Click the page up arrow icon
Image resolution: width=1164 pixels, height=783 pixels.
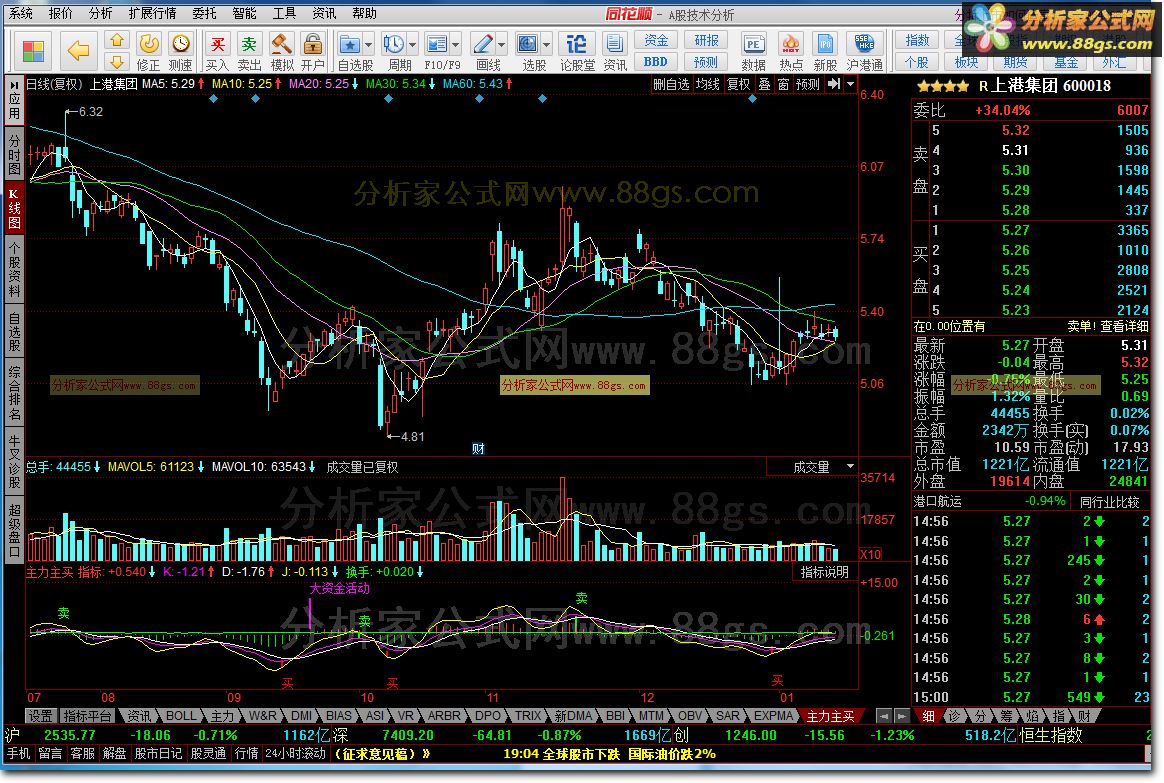pos(117,40)
